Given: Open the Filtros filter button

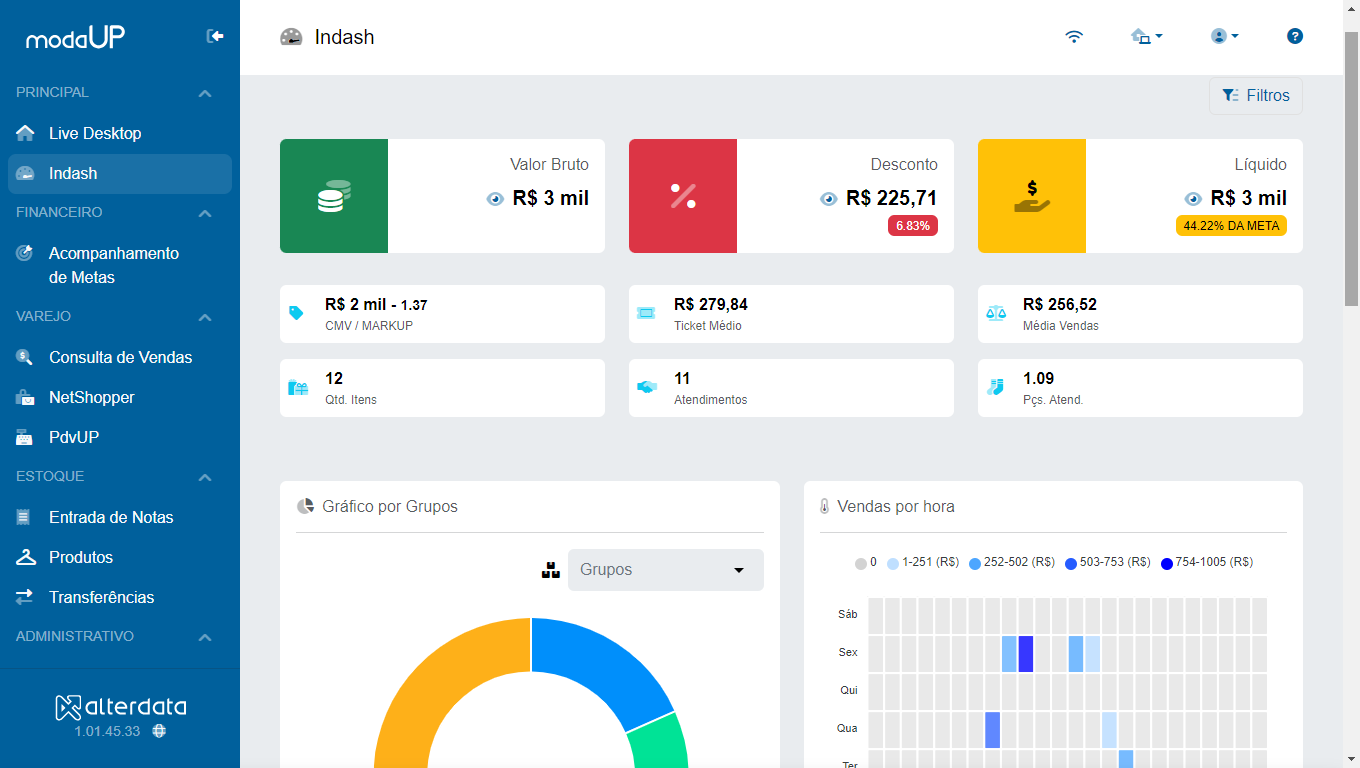Looking at the screenshot, I should click(1256, 96).
